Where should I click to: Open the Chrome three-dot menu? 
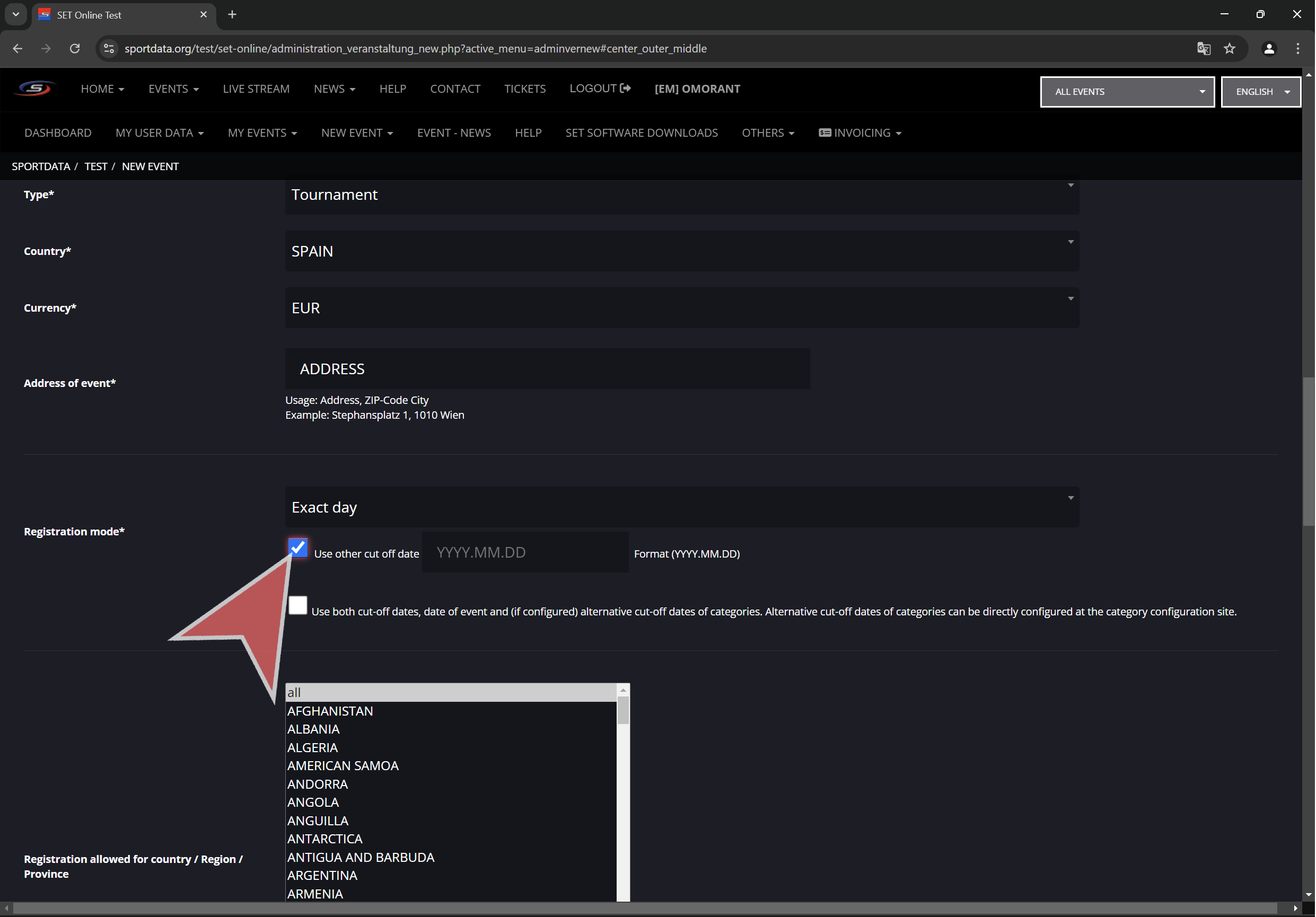point(1297,49)
